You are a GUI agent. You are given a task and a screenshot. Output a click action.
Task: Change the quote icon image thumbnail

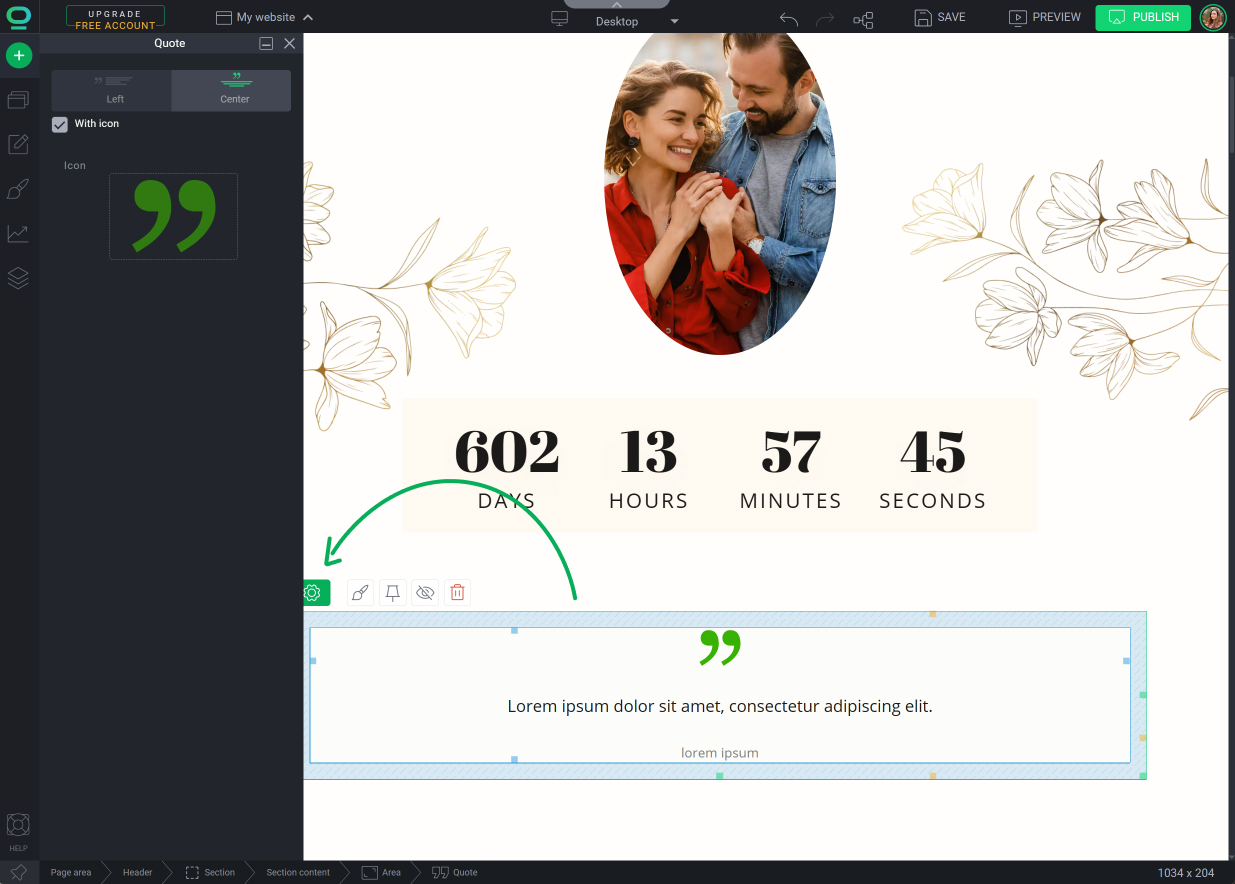173,216
